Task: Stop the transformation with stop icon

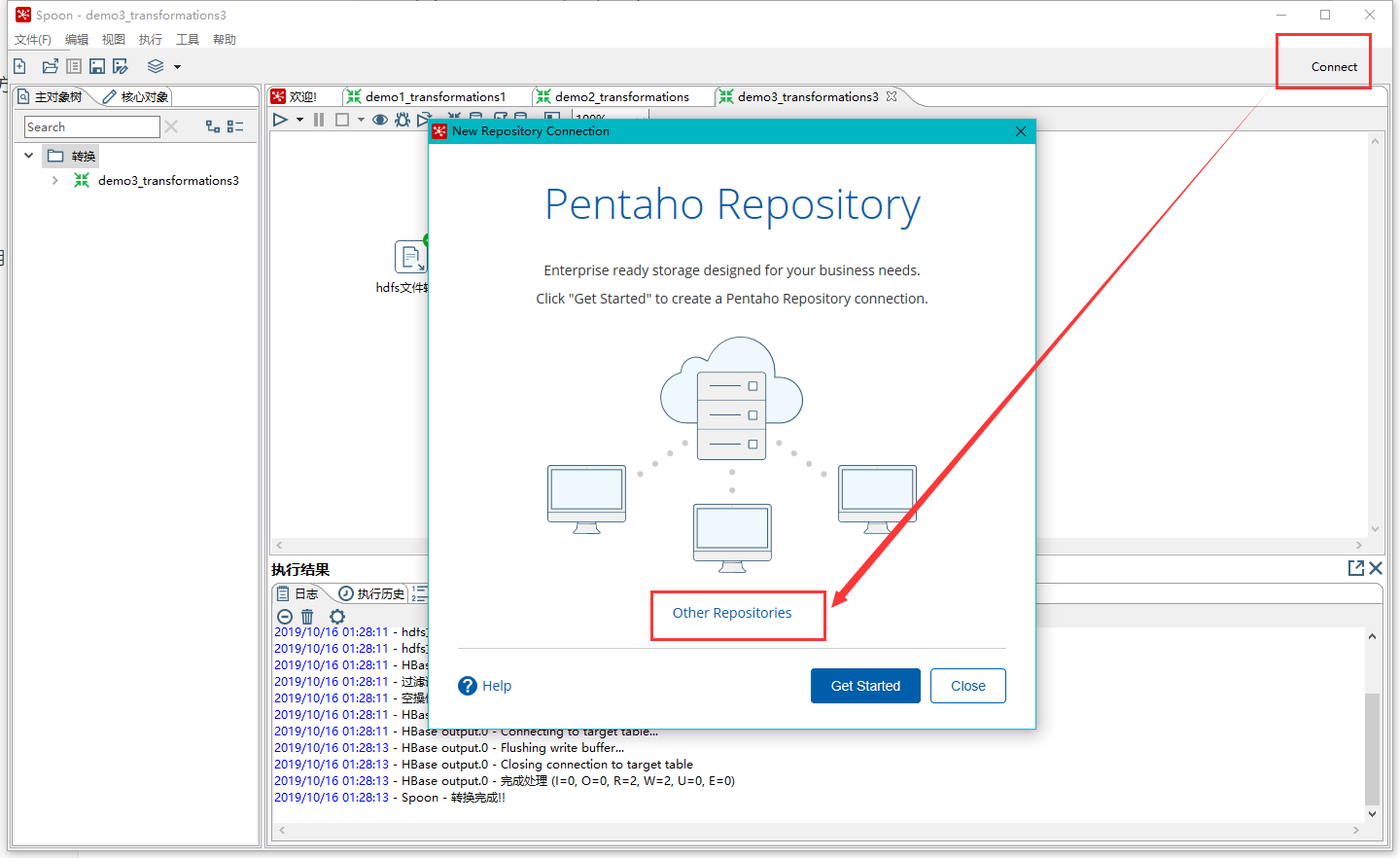Action: pos(342,120)
